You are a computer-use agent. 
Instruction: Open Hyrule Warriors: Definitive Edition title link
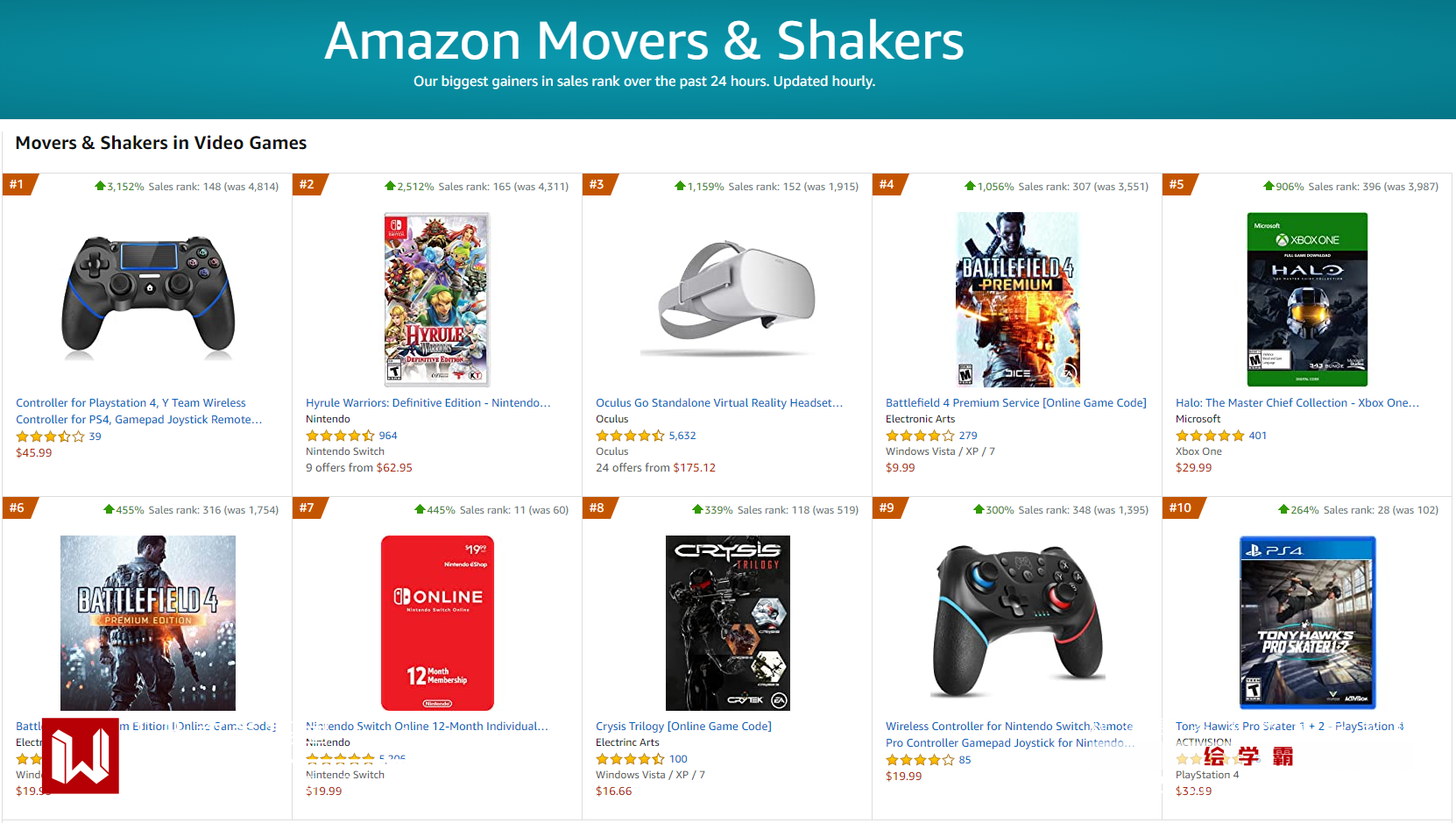[428, 403]
